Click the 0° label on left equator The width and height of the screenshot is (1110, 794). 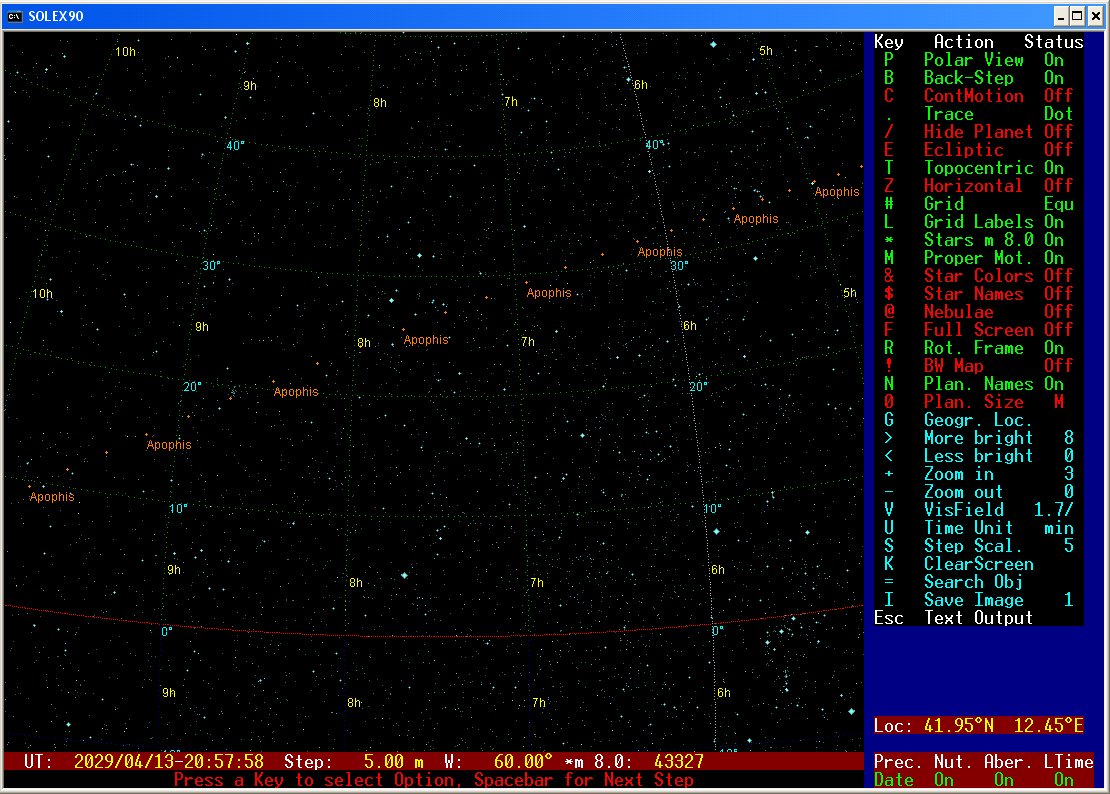167,631
